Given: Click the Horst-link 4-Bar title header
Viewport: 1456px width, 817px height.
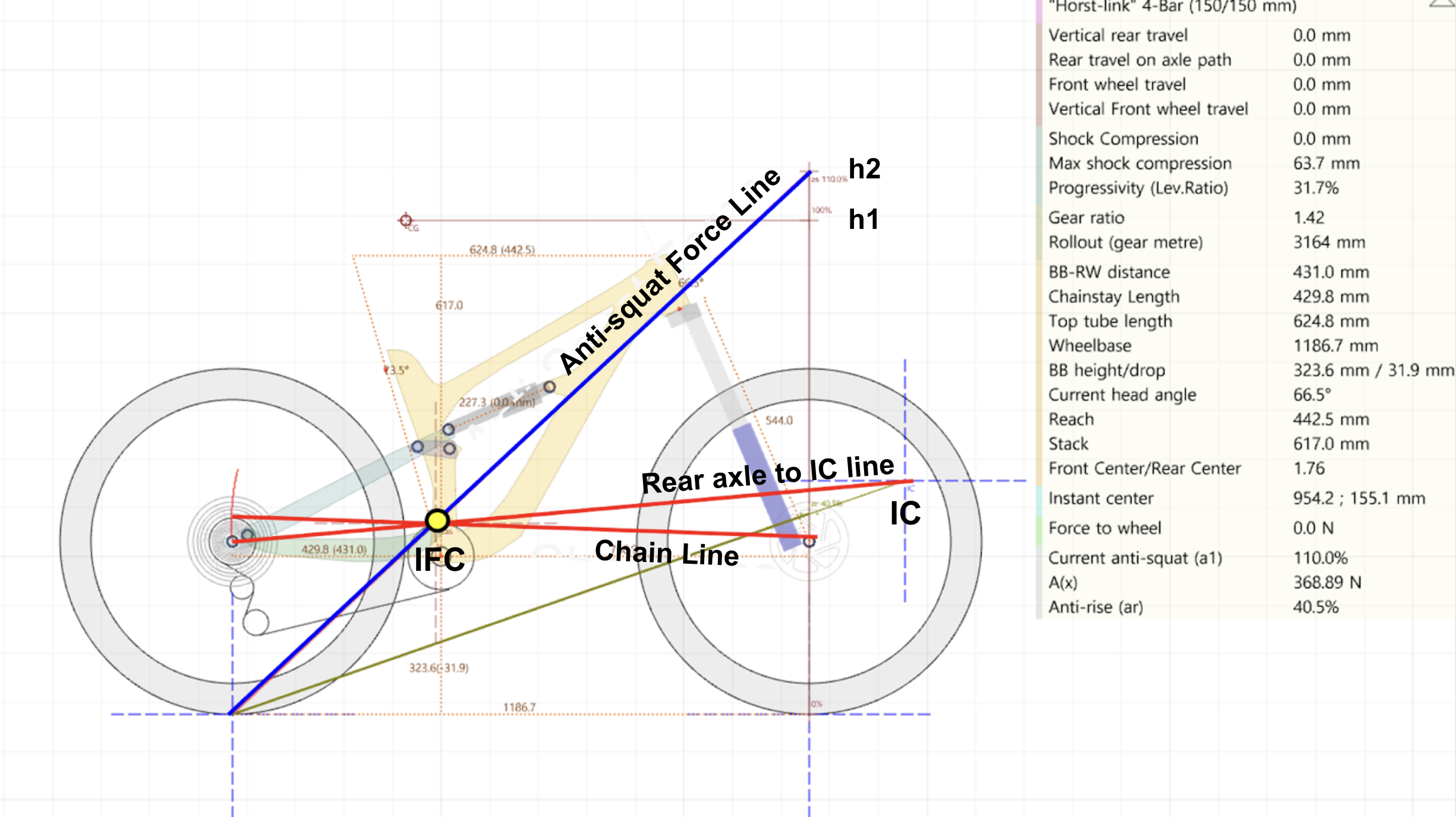Looking at the screenshot, I should [1173, 7].
